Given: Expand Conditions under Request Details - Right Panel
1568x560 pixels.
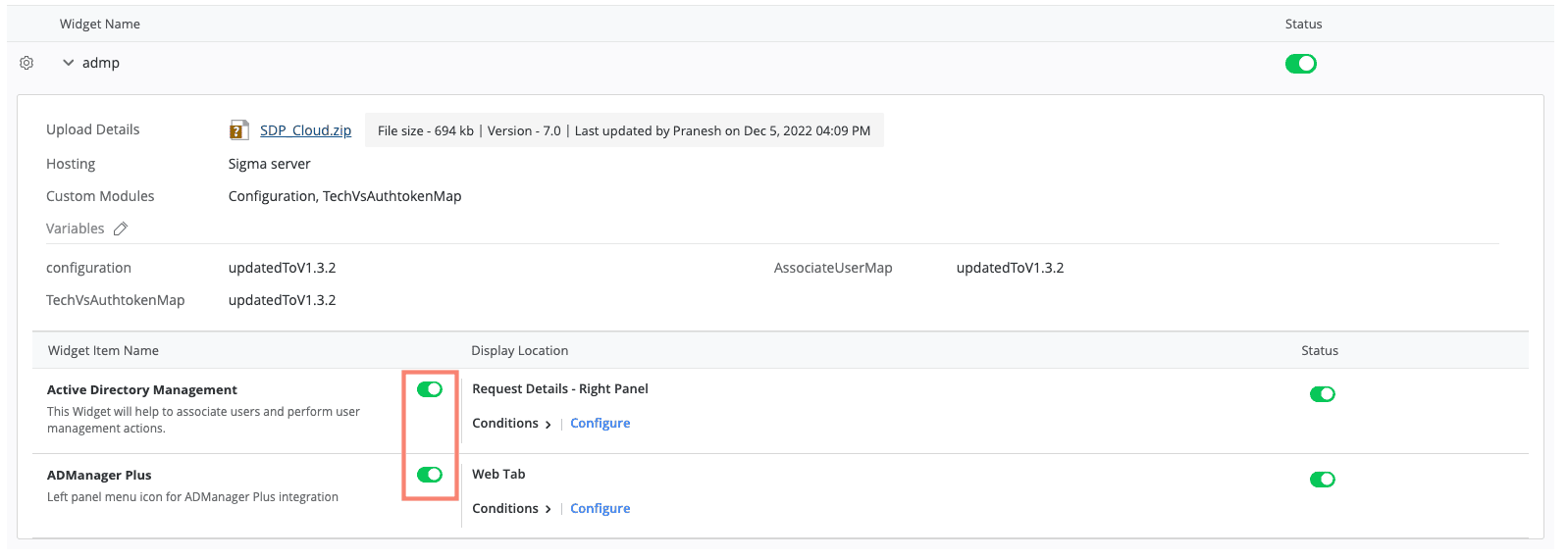Looking at the screenshot, I should tap(511, 424).
